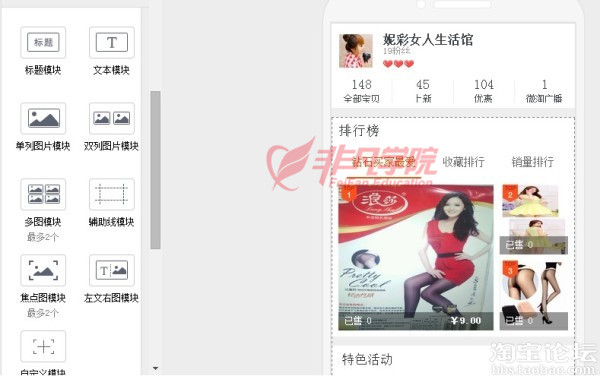Pick the 多图模块 multi-image icon
The width and height of the screenshot is (600, 376).
43,194
